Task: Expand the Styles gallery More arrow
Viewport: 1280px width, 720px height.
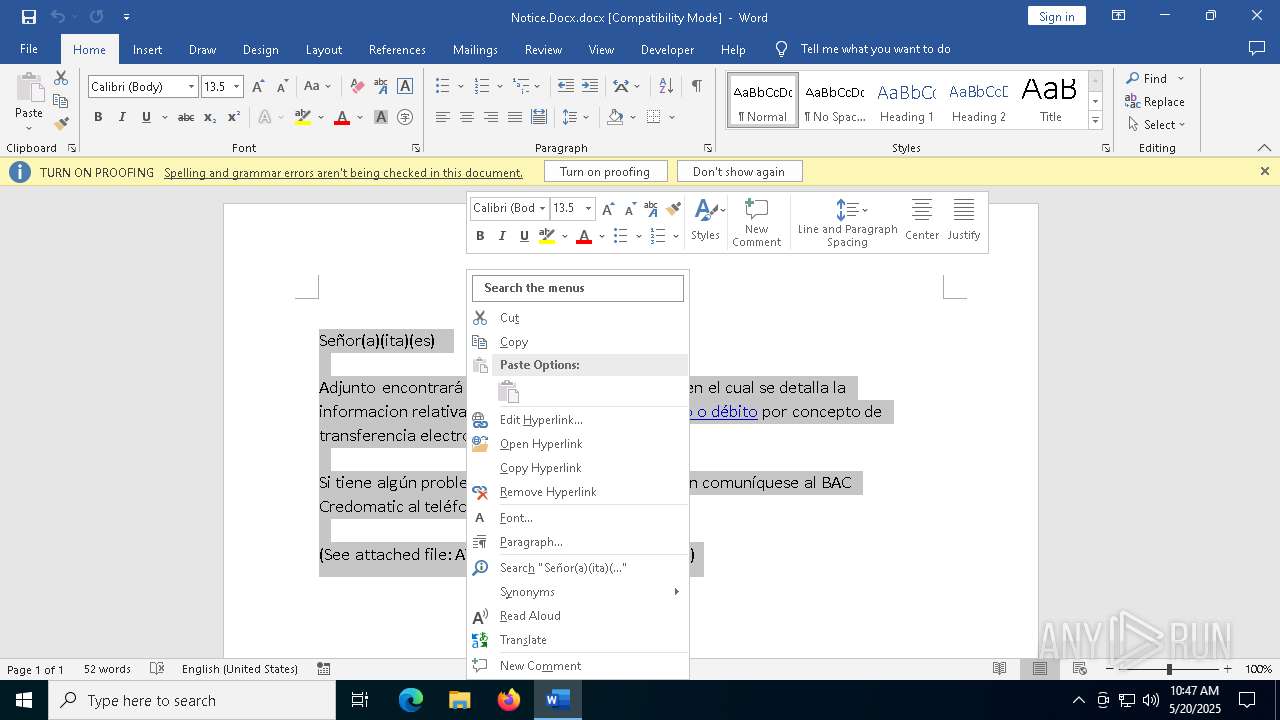Action: coord(1095,121)
